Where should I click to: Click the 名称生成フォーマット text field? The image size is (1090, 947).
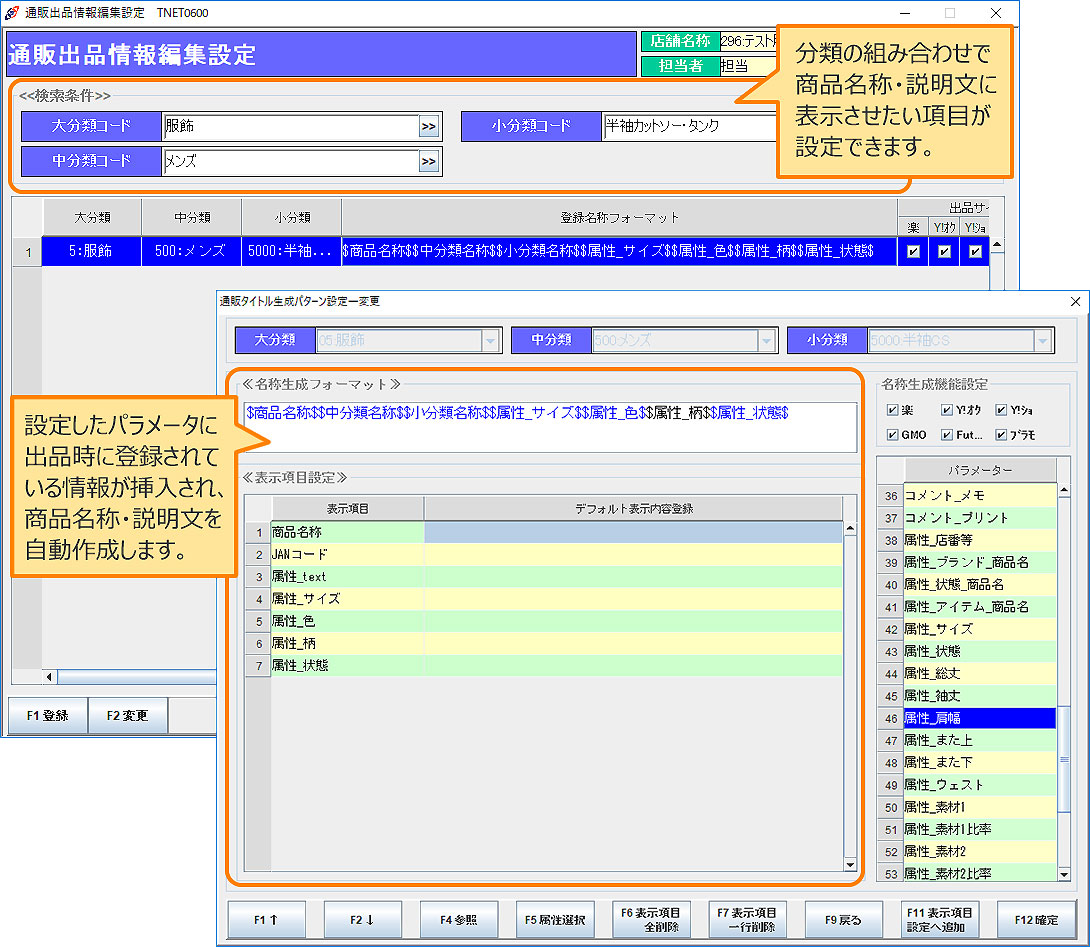click(x=550, y=427)
